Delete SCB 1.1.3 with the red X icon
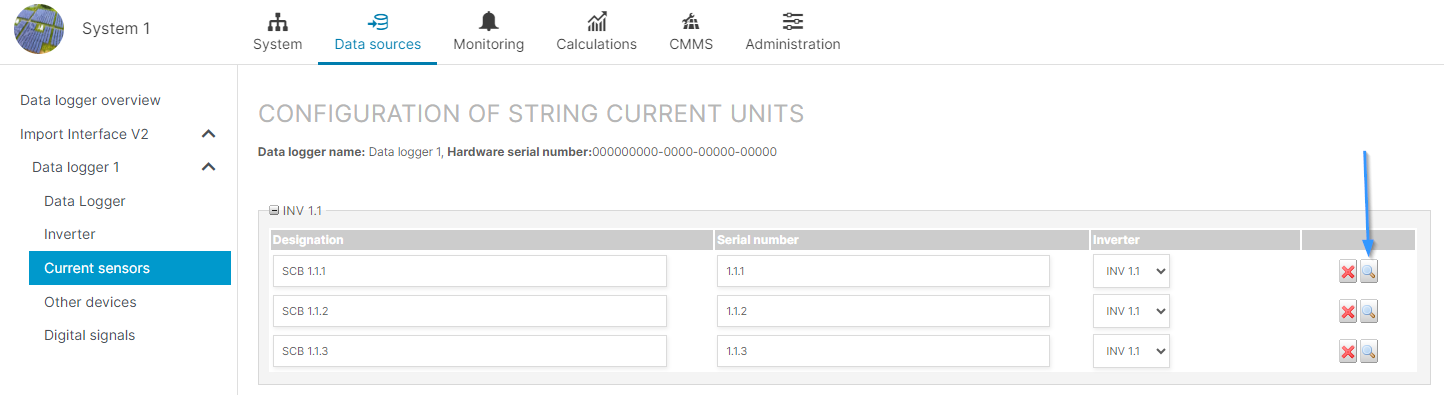 click(x=1348, y=352)
